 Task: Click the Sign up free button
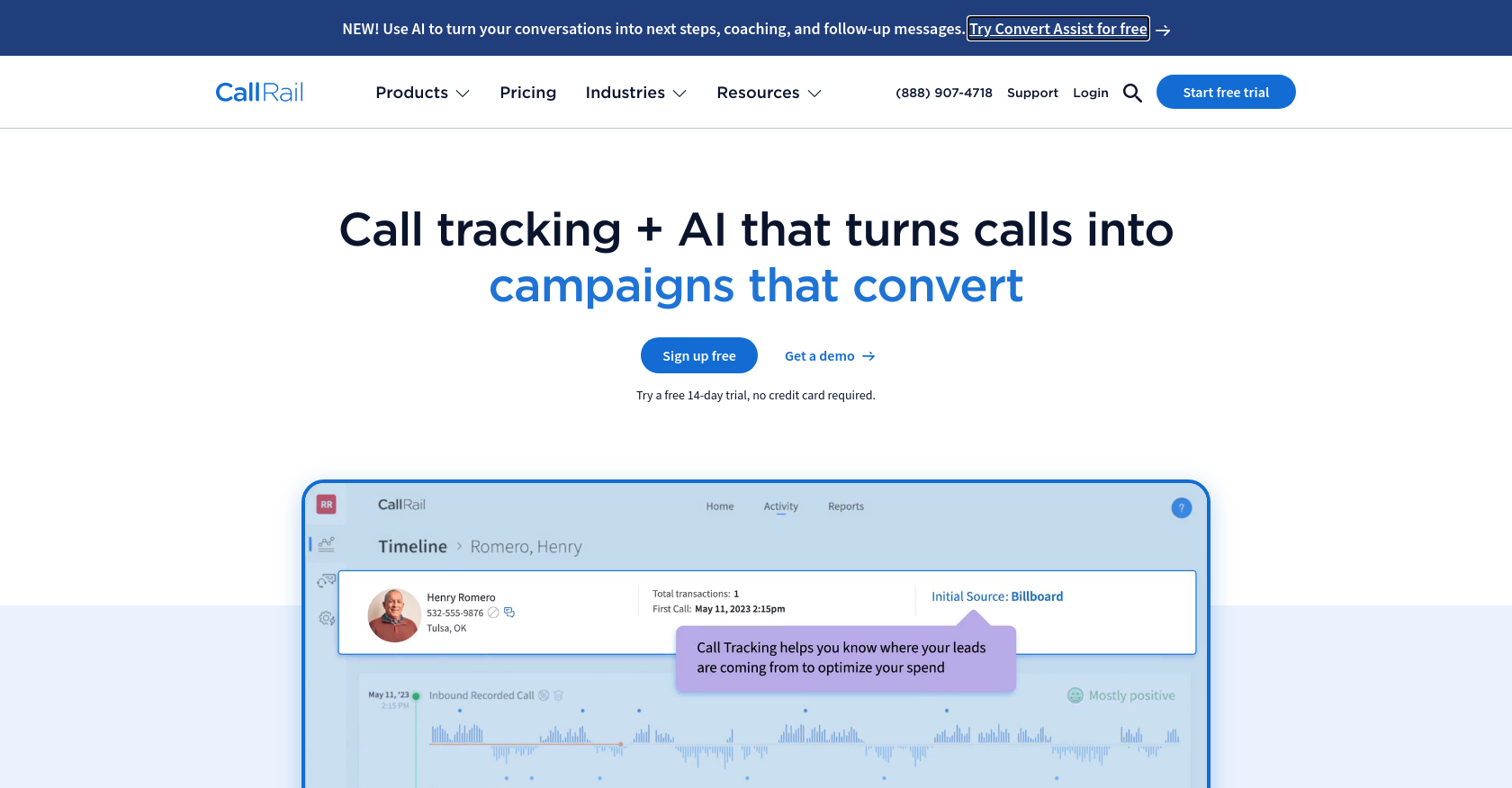699,355
